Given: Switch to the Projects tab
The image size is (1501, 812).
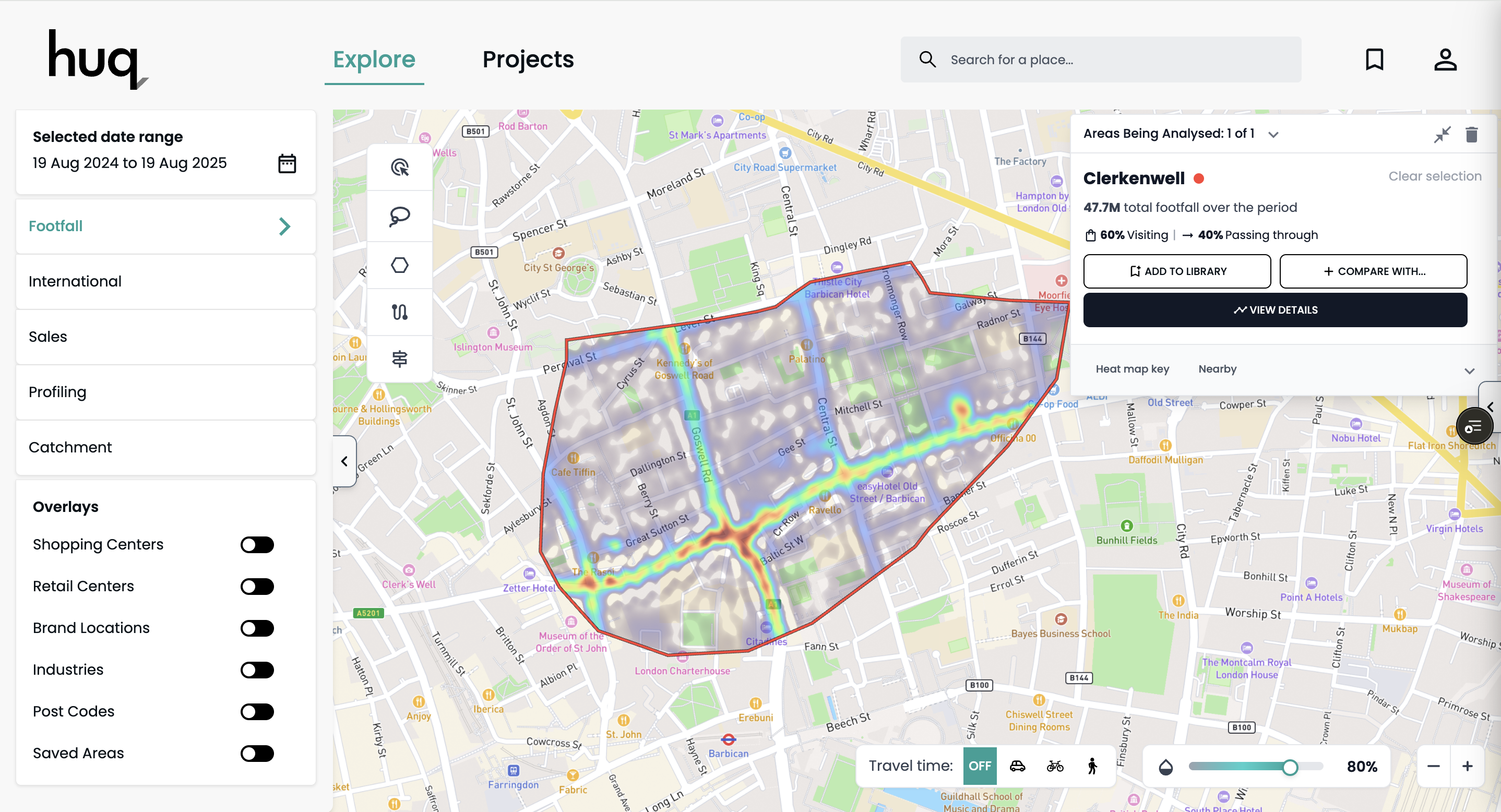Looking at the screenshot, I should [x=528, y=59].
